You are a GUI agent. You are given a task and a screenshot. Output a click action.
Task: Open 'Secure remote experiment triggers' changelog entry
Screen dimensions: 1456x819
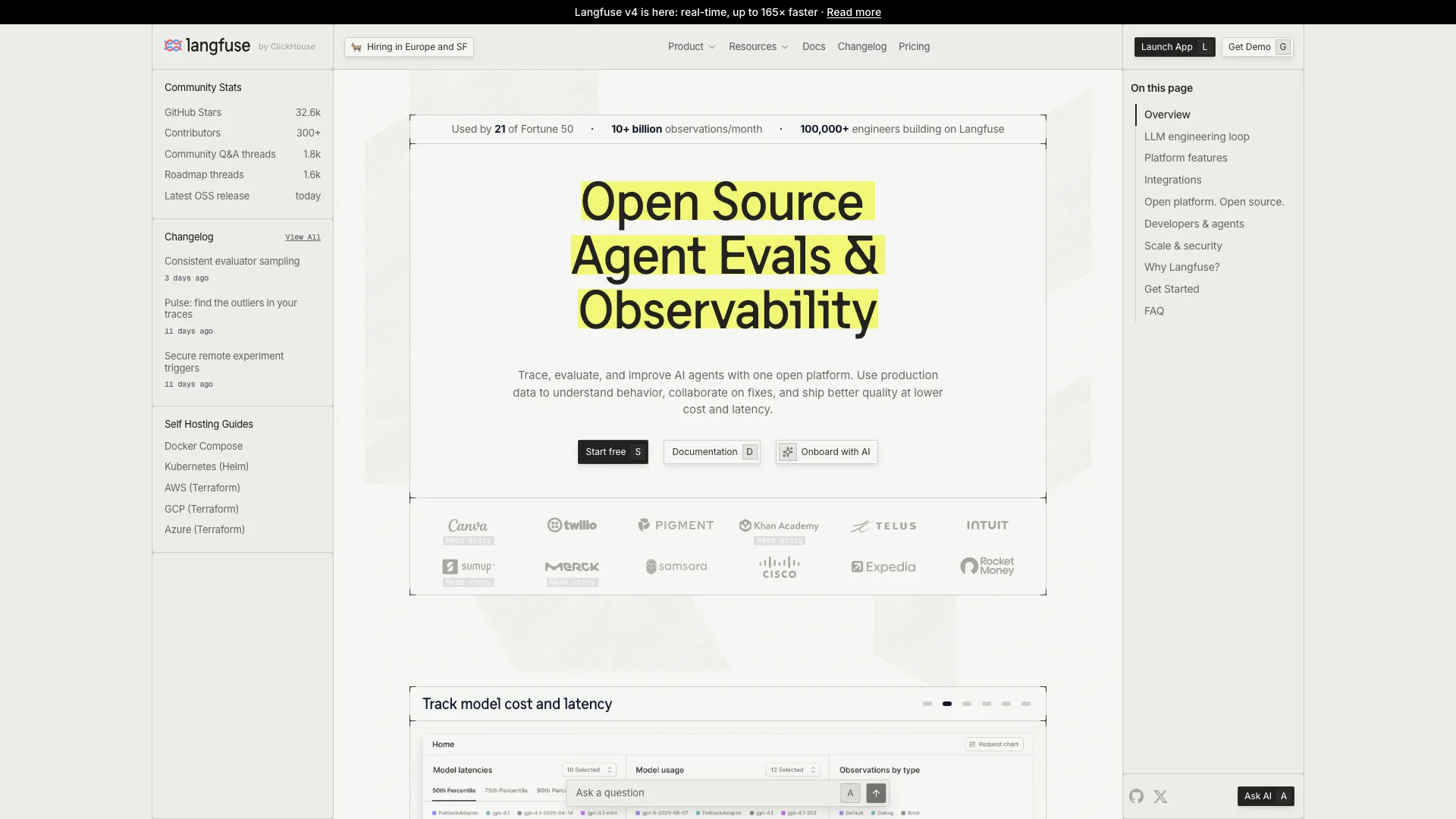click(x=224, y=362)
